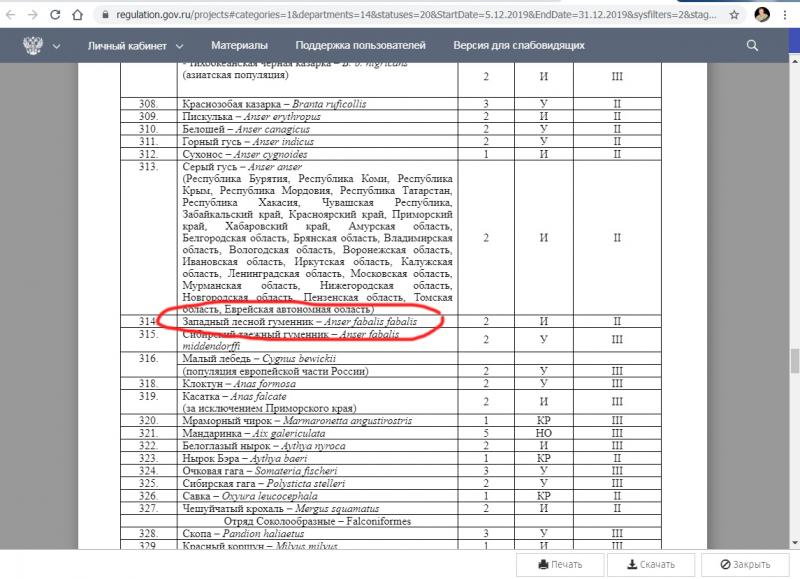Click the scrollbar down arrow
The width and height of the screenshot is (800, 579).
pos(794,543)
